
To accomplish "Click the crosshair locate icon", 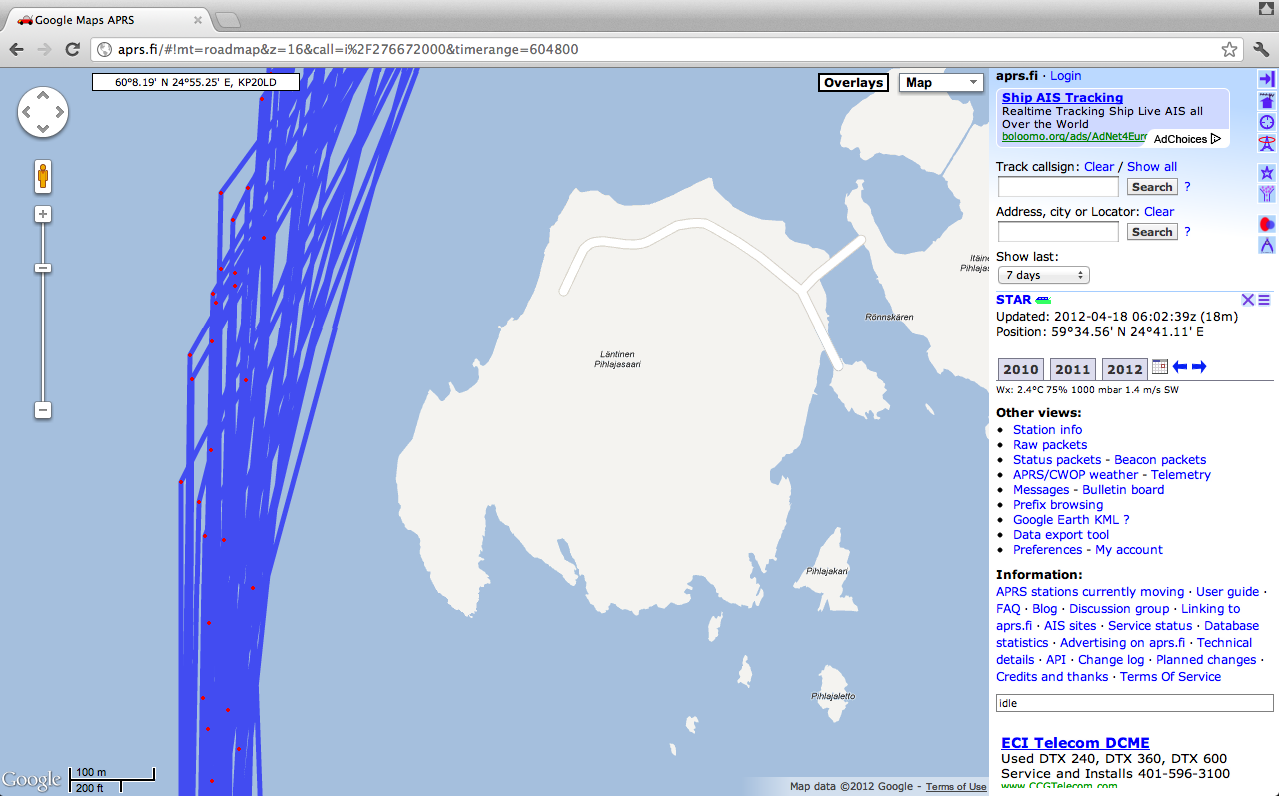I will pos(1266,122).
